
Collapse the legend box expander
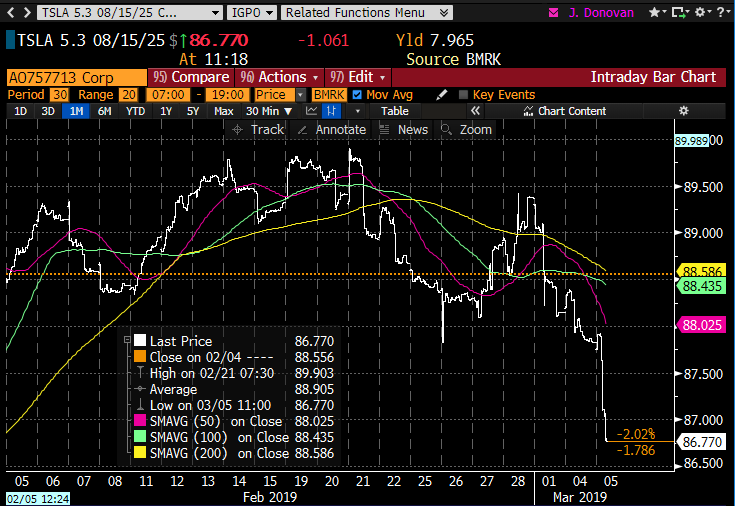pyautogui.click(x=127, y=340)
